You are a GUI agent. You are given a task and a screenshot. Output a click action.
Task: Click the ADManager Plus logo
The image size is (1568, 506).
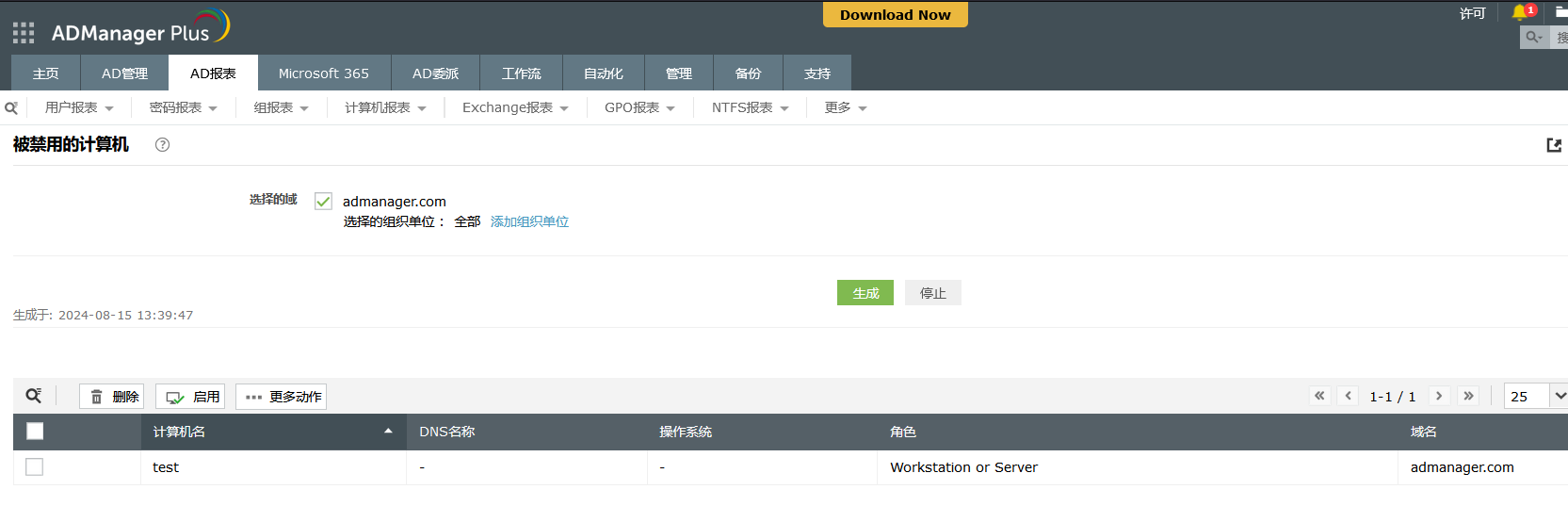[140, 27]
